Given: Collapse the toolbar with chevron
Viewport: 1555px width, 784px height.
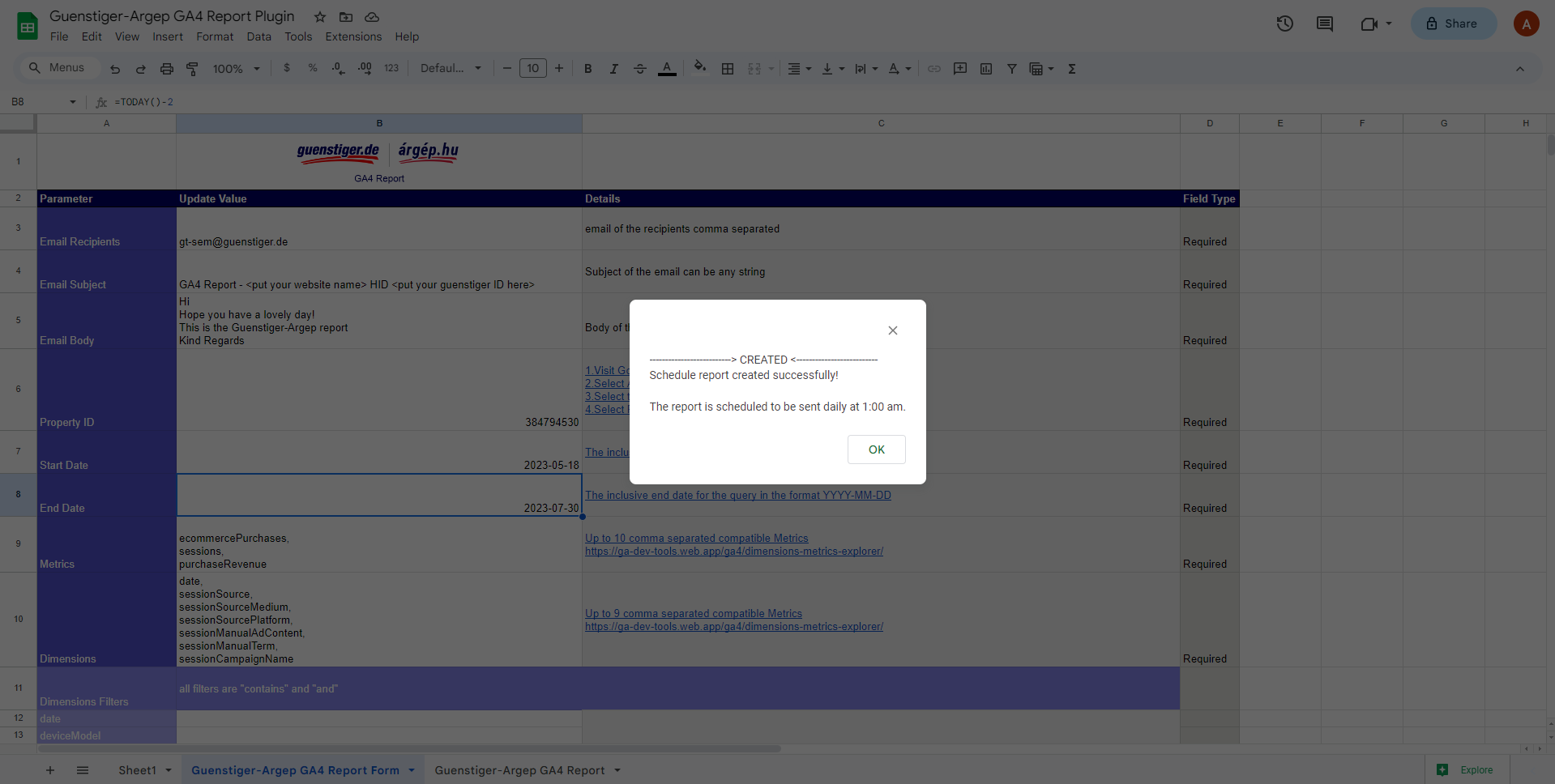Looking at the screenshot, I should pos(1520,69).
